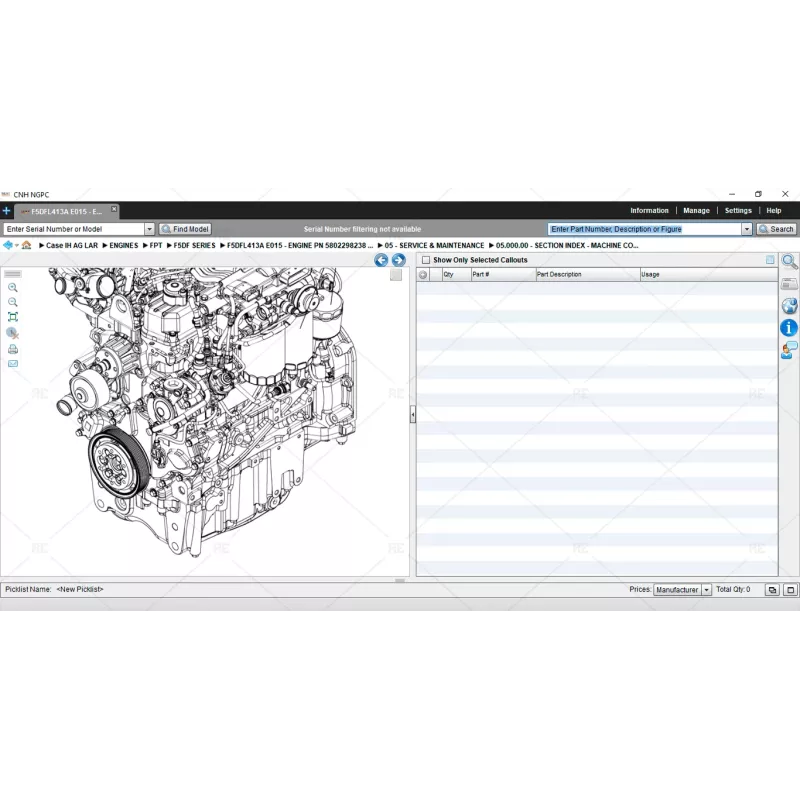Click the copy picklist icon near Total Qty
The width and height of the screenshot is (800, 800).
(771, 590)
